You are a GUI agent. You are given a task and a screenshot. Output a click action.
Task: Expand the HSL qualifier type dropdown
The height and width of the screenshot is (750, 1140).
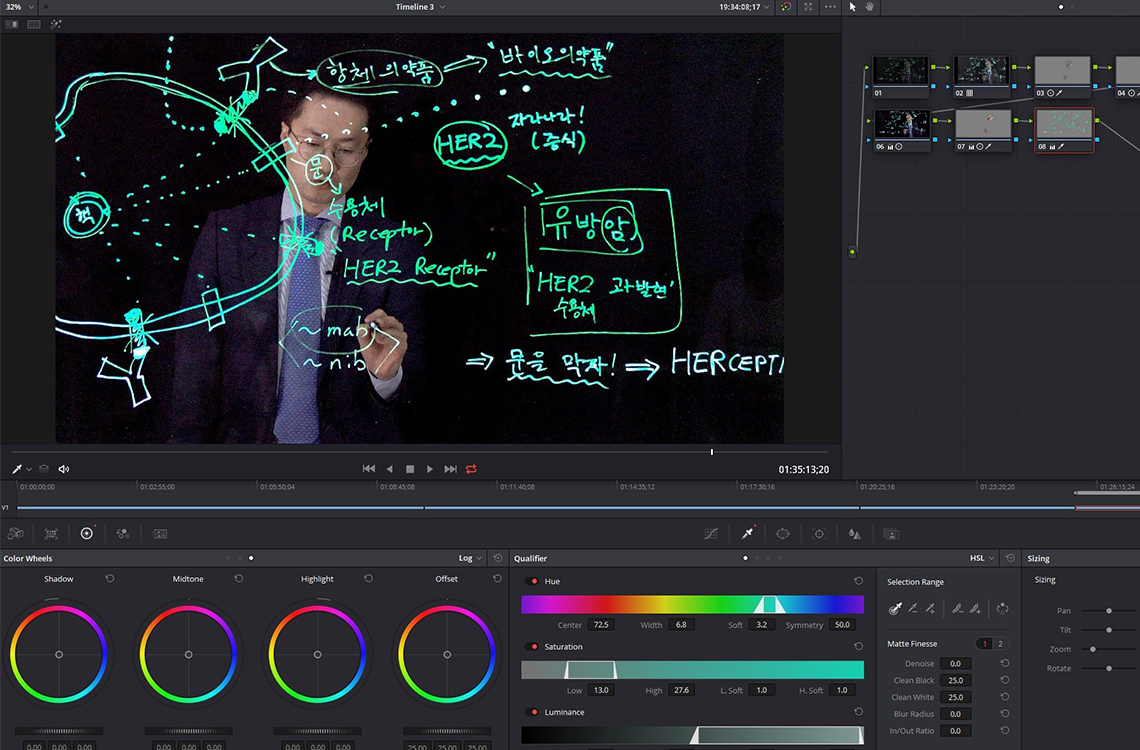pyautogui.click(x=982, y=558)
